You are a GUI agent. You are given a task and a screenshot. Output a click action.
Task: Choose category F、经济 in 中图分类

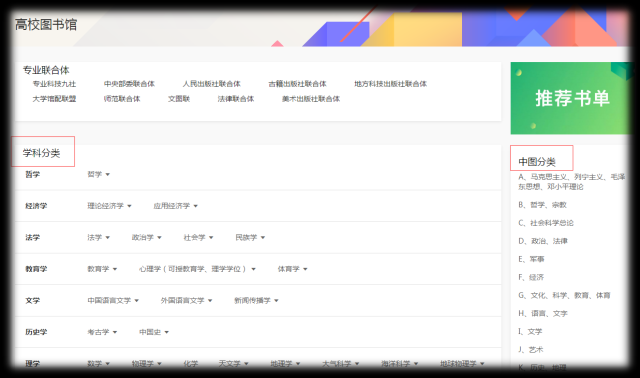click(x=531, y=278)
